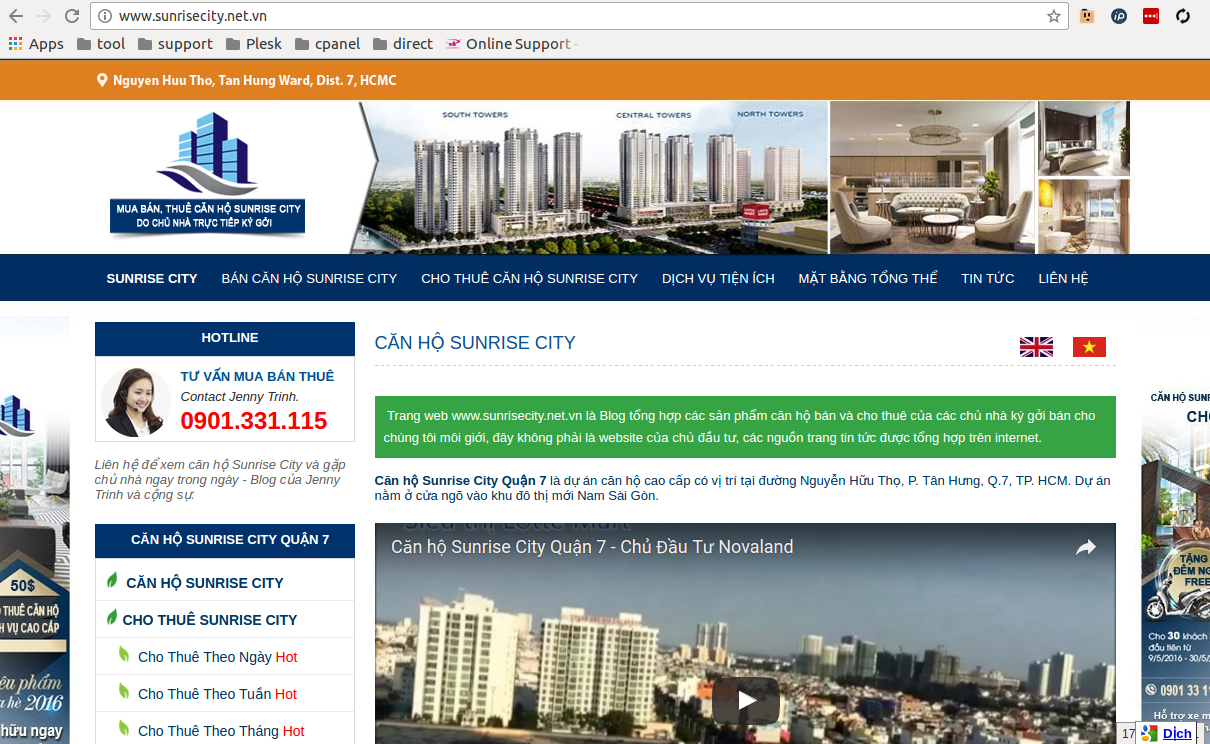
Task: Click leaf icon beside Cho Thuê Theo Tháng
Action: pos(124,728)
